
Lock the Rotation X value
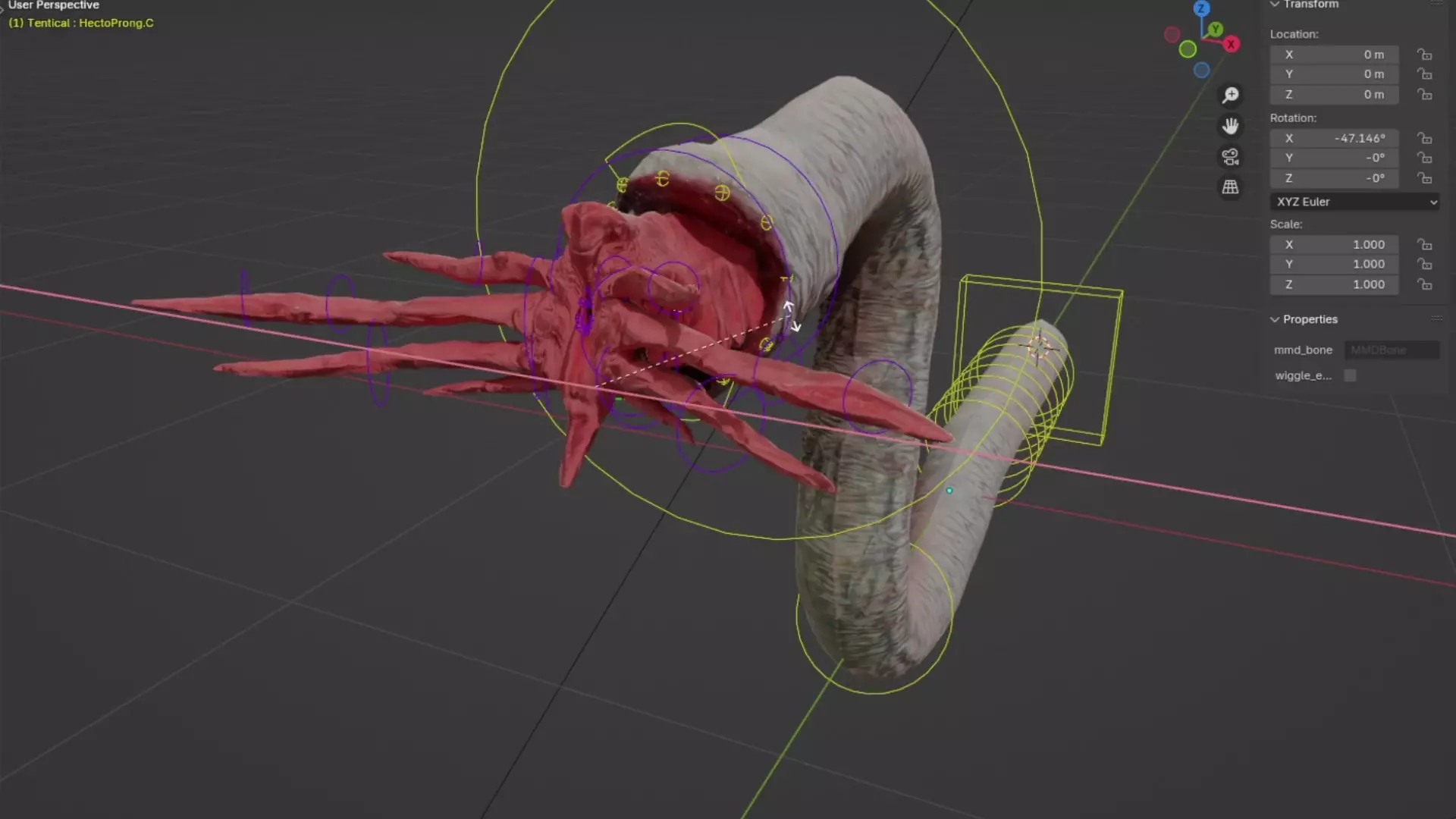tap(1425, 138)
